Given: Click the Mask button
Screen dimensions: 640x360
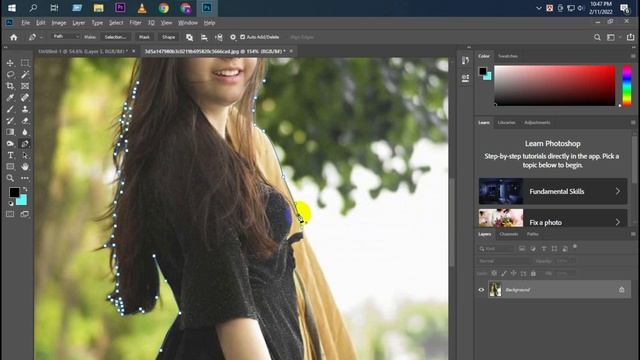Looking at the screenshot, I should (x=144, y=37).
